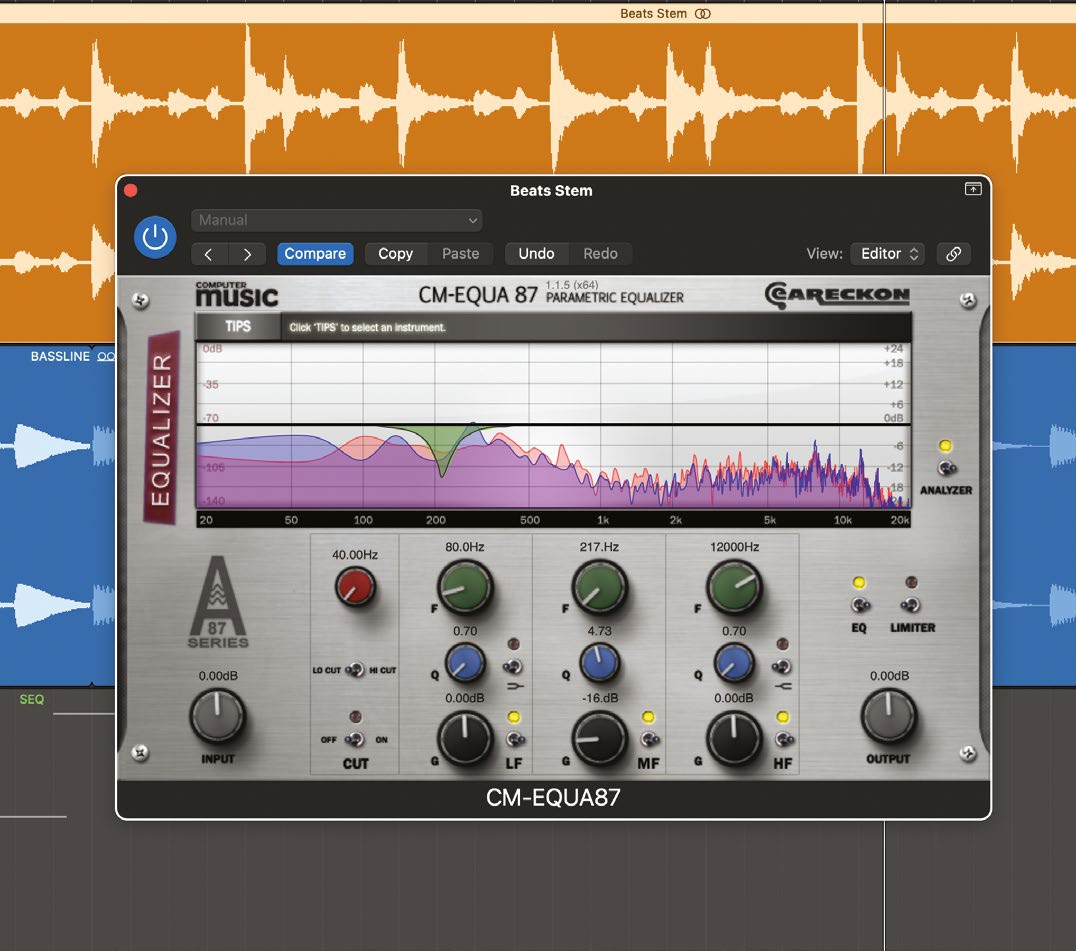Click the 0.00dB value above OUTPUT knob
1076x951 pixels.
(x=889, y=676)
